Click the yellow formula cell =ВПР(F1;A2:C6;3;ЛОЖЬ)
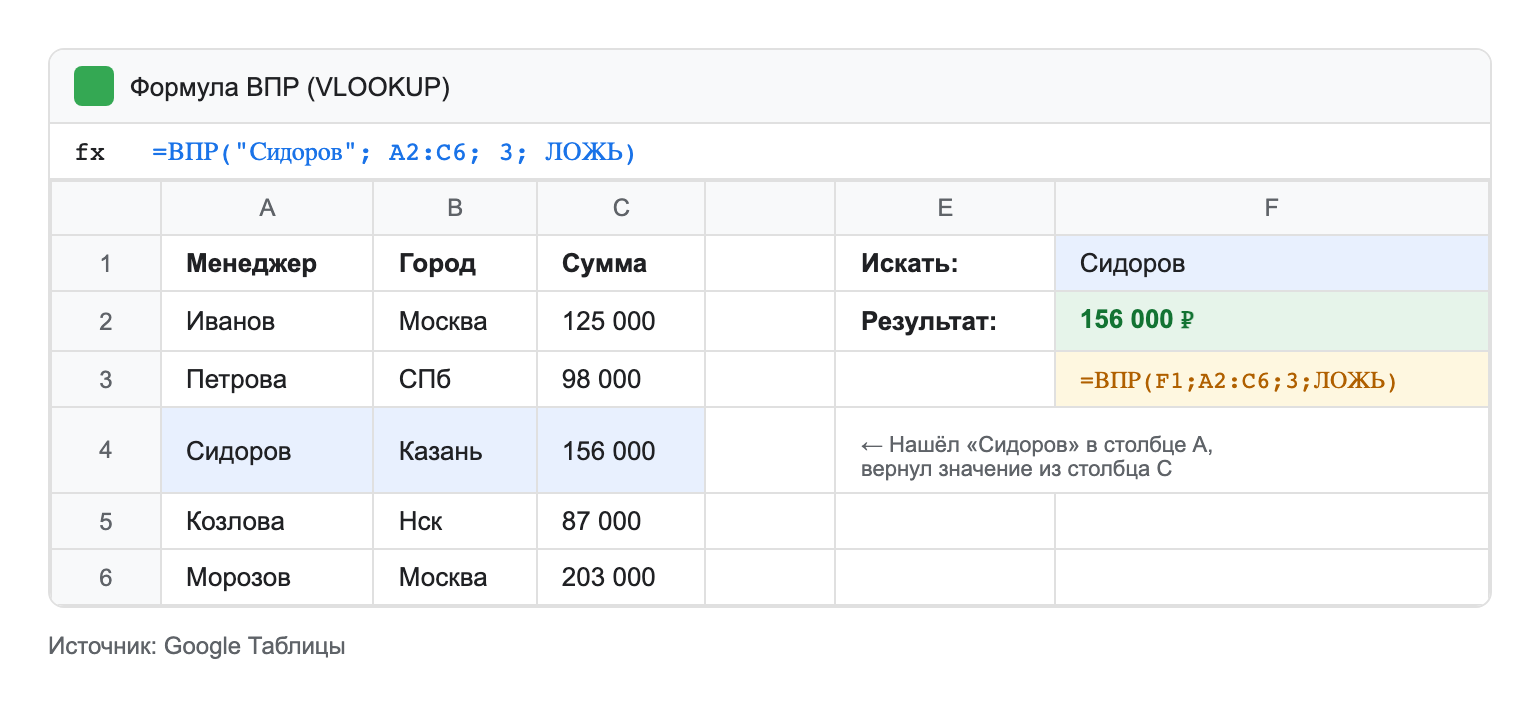1540x708 pixels. pyautogui.click(x=1270, y=380)
